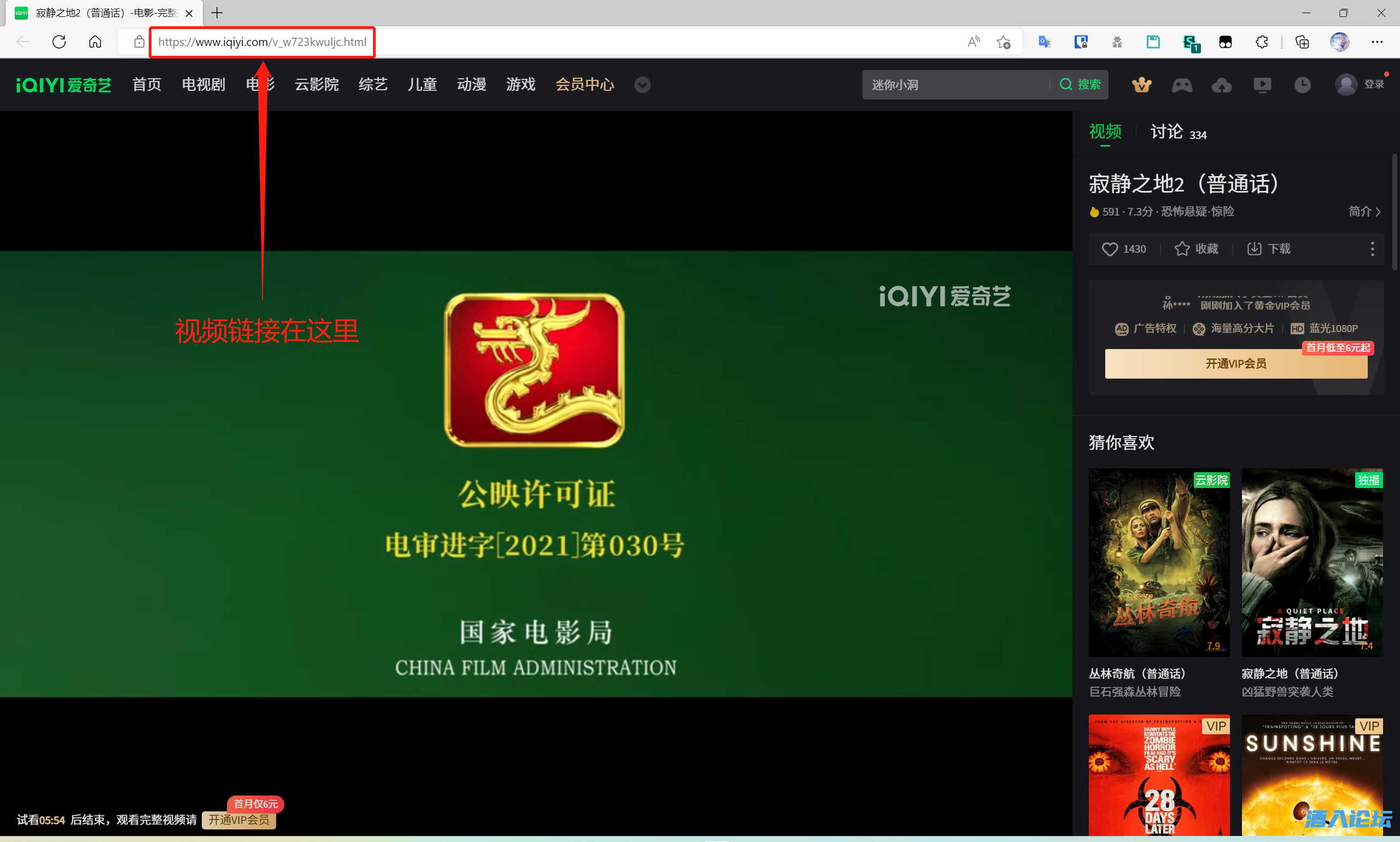Click the download client screen icon
Image resolution: width=1400 pixels, height=842 pixels.
1262,85
